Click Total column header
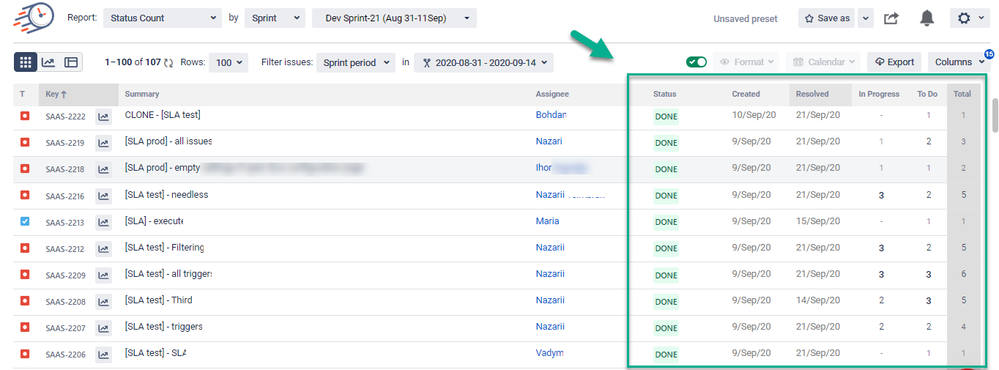The image size is (999, 370). [962, 94]
